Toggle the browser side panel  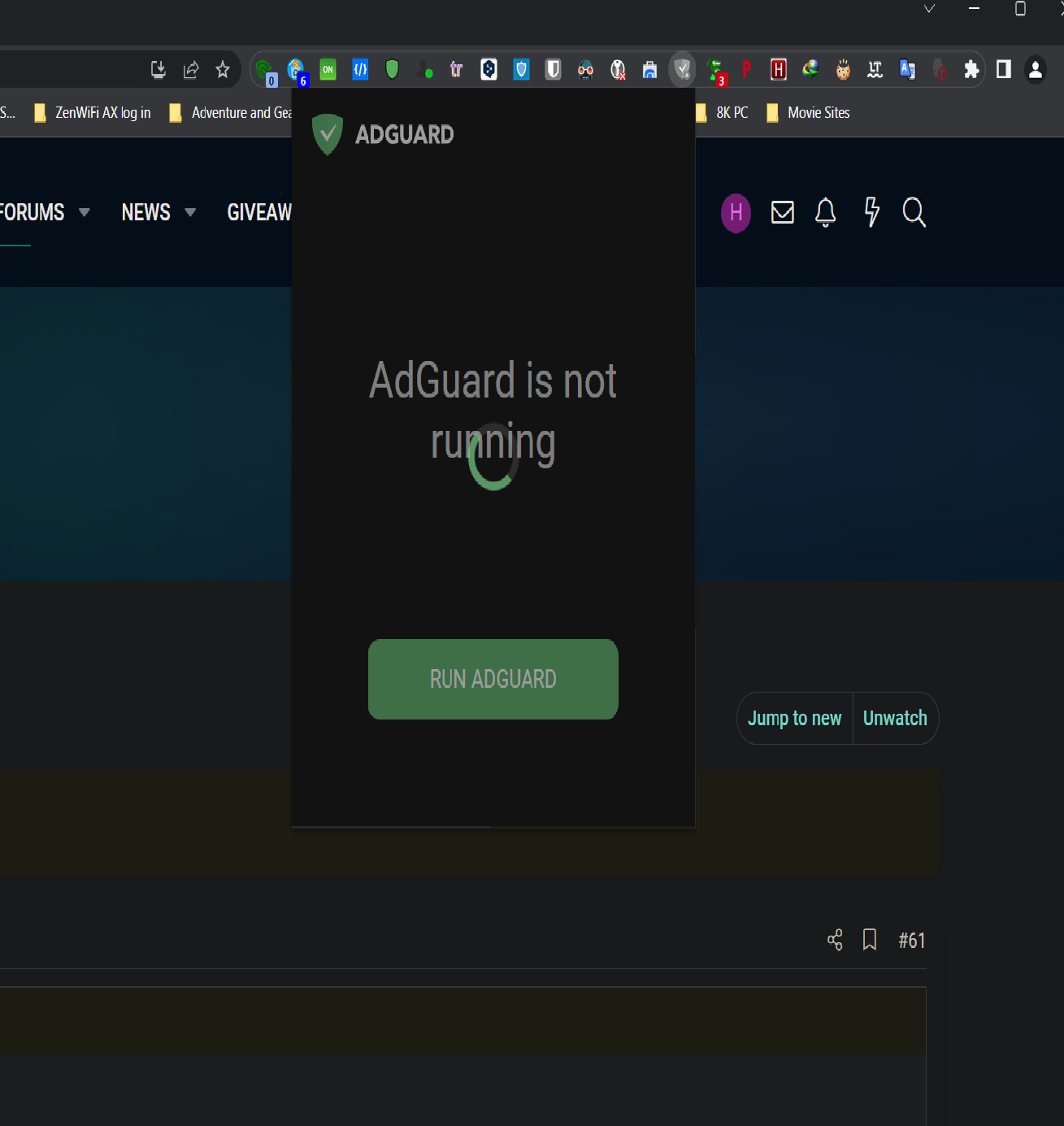click(1004, 70)
